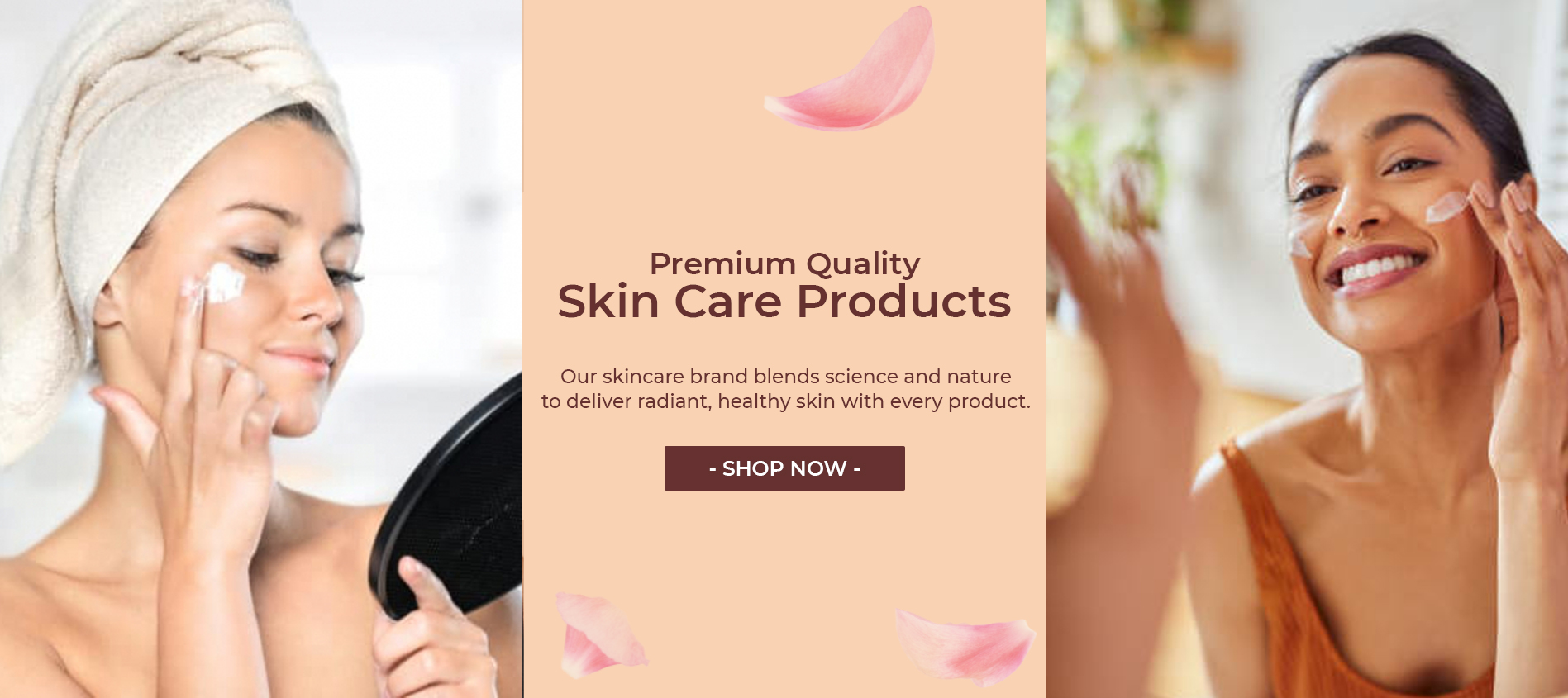Click the word 'Skin' in heading
Screen dimensions: 1568x698
608,302
